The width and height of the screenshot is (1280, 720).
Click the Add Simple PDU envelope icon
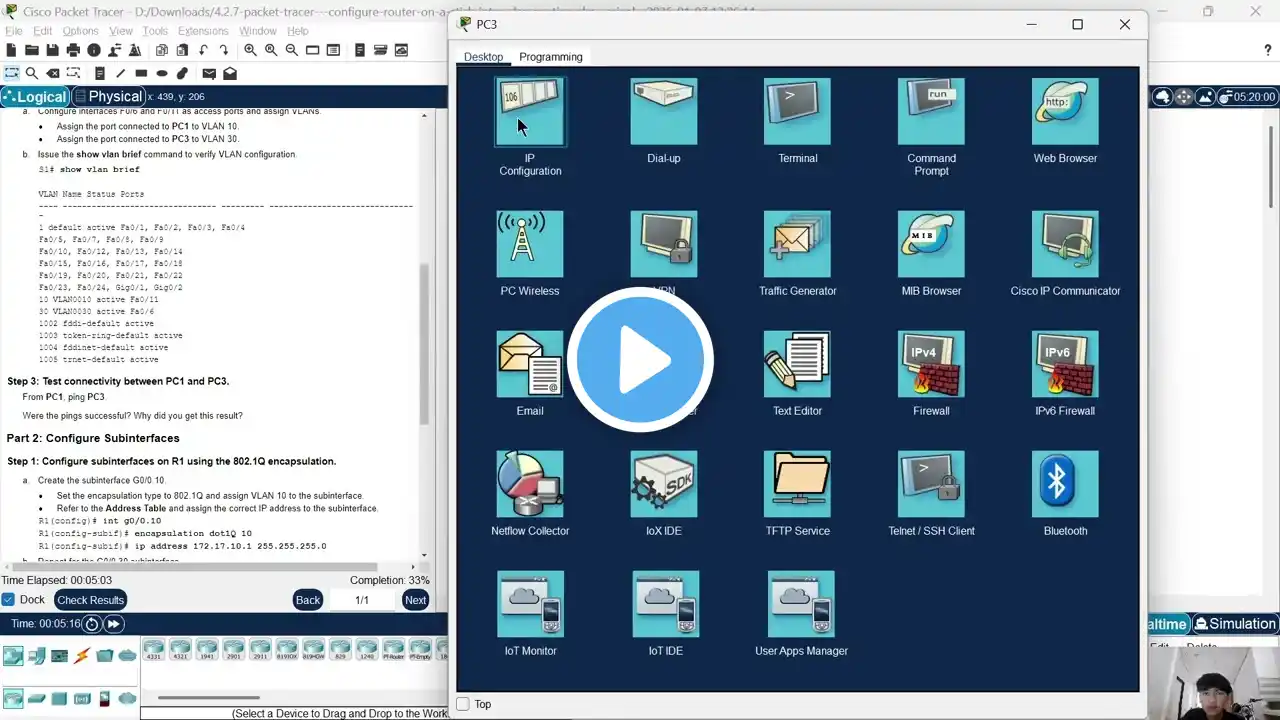(x=209, y=73)
